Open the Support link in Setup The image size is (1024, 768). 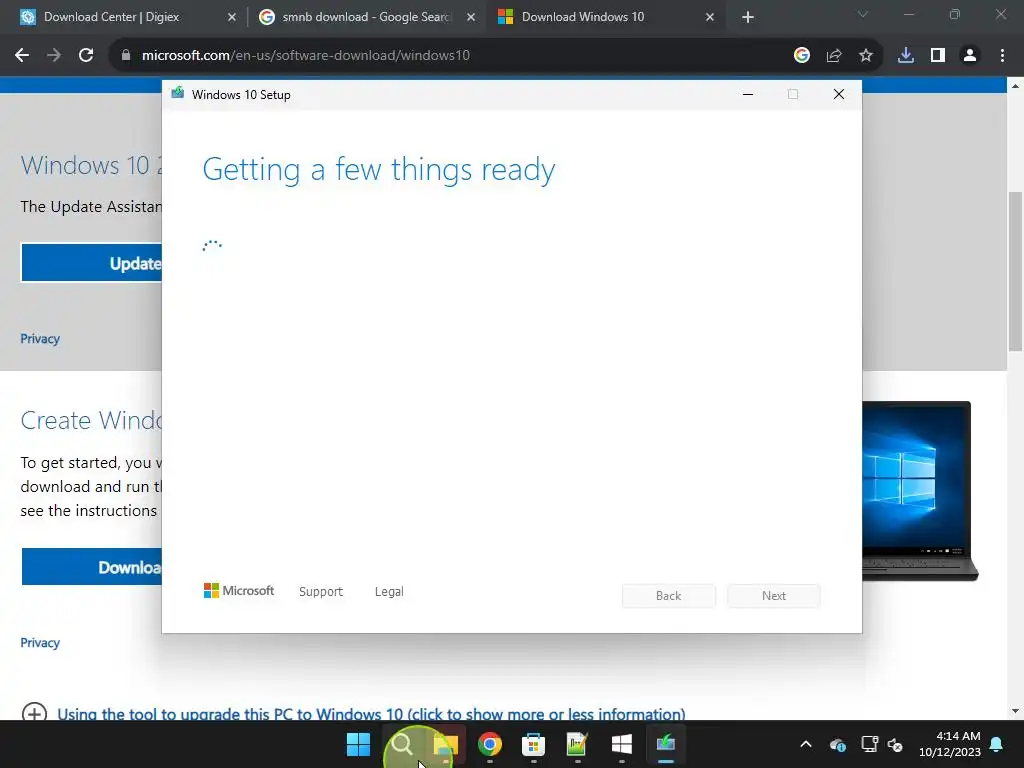tap(321, 591)
